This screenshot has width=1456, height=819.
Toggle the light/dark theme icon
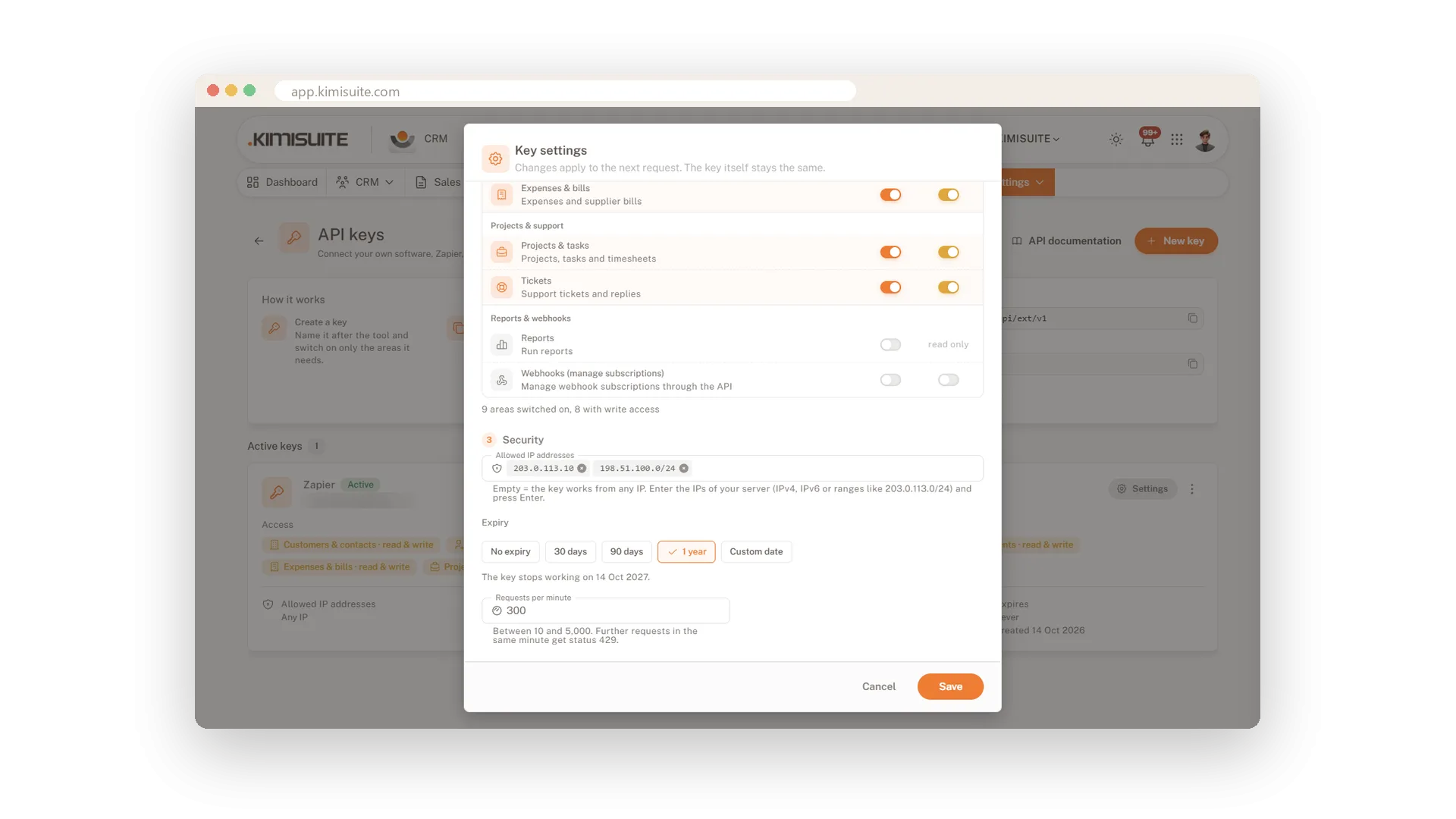pos(1116,140)
